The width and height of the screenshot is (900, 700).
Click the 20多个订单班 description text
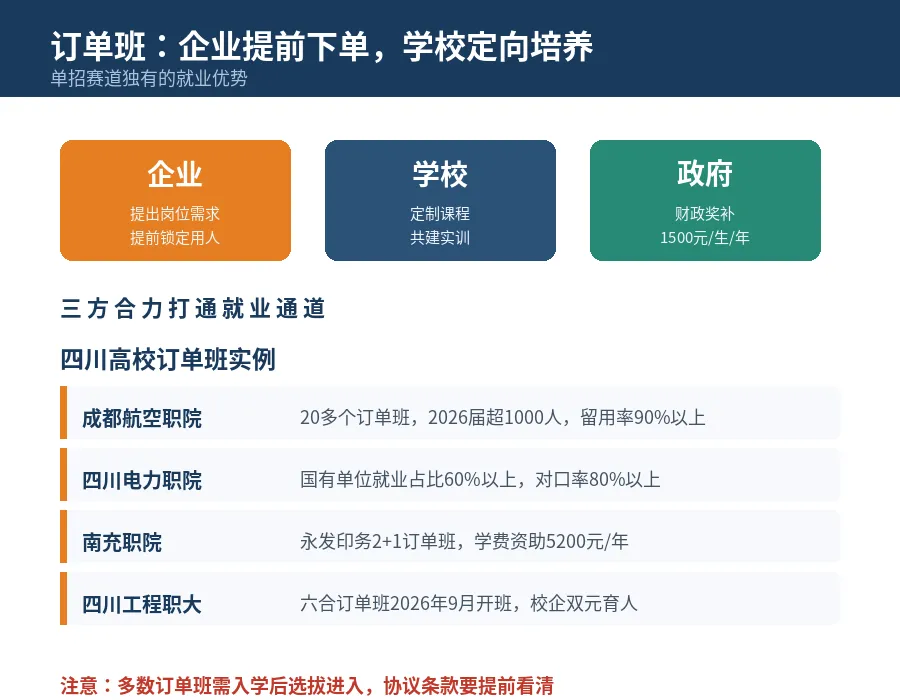[503, 417]
